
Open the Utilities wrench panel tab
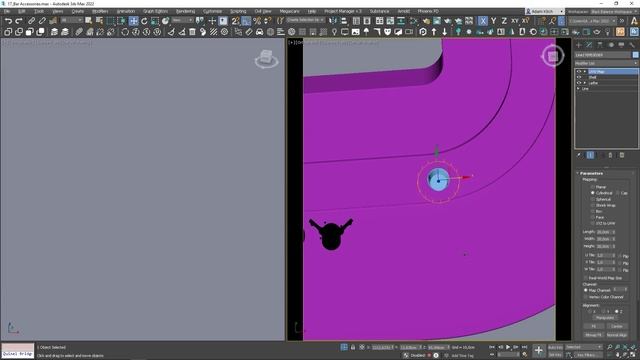(632, 45)
